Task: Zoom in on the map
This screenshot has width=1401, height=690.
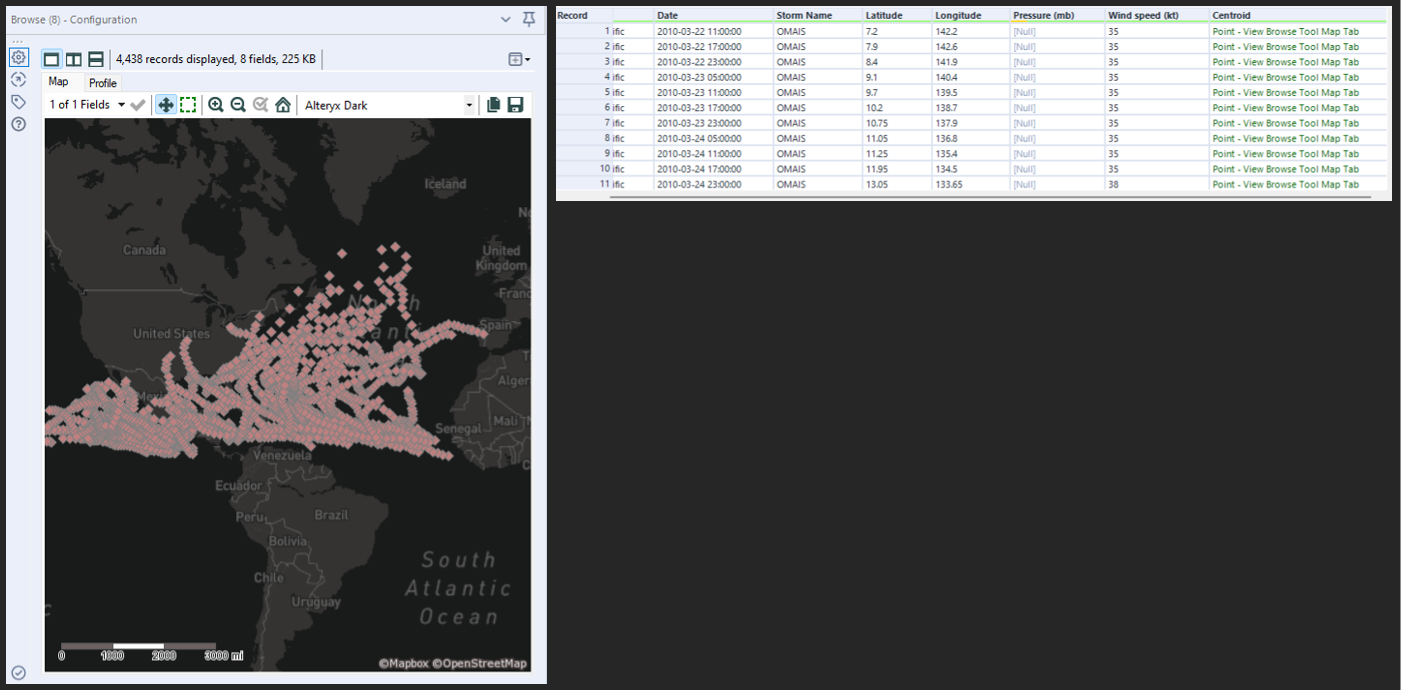Action: (x=216, y=105)
